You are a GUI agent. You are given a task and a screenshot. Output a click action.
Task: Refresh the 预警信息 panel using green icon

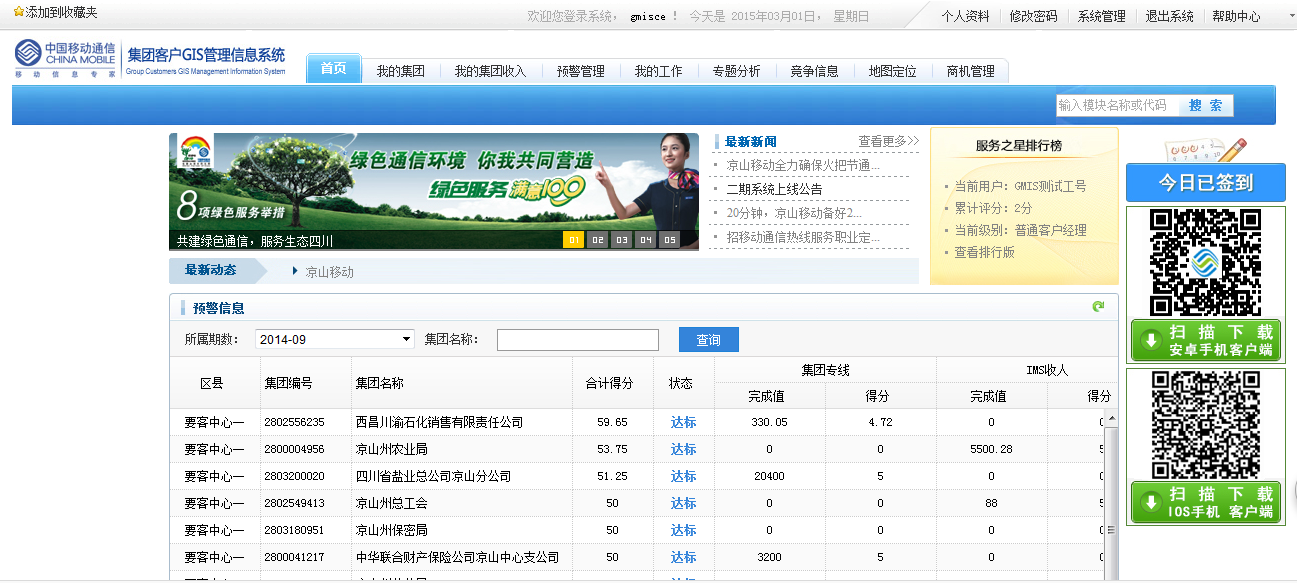click(1098, 307)
